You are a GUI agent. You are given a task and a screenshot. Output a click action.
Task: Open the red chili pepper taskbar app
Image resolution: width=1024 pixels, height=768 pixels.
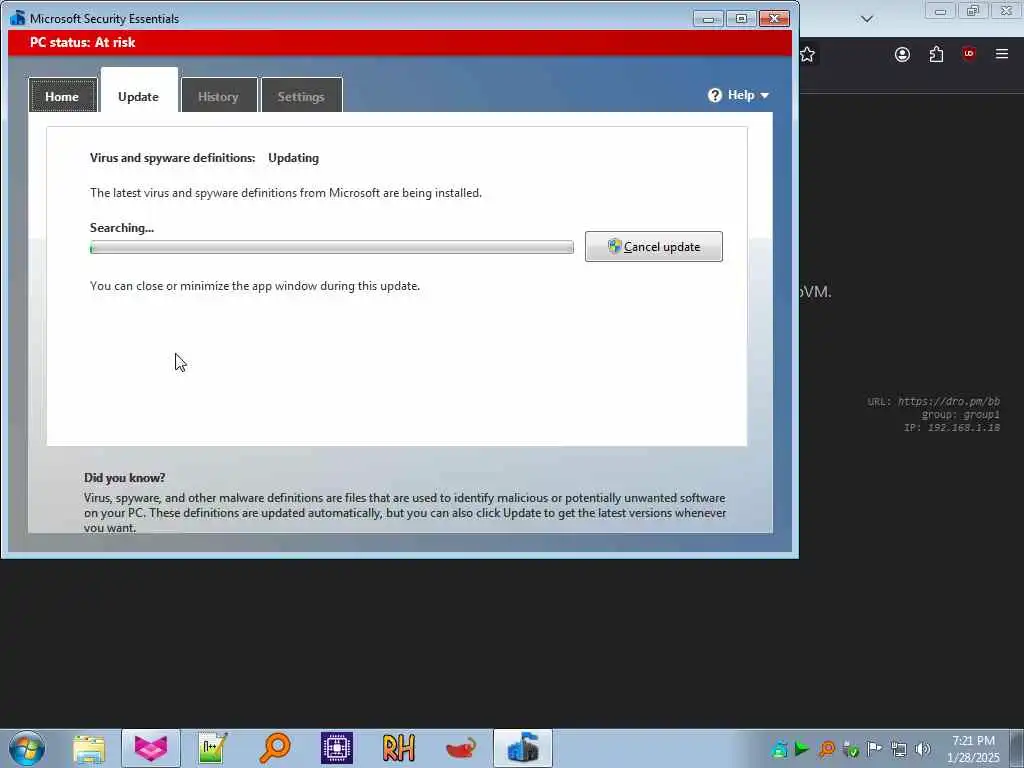tap(461, 748)
